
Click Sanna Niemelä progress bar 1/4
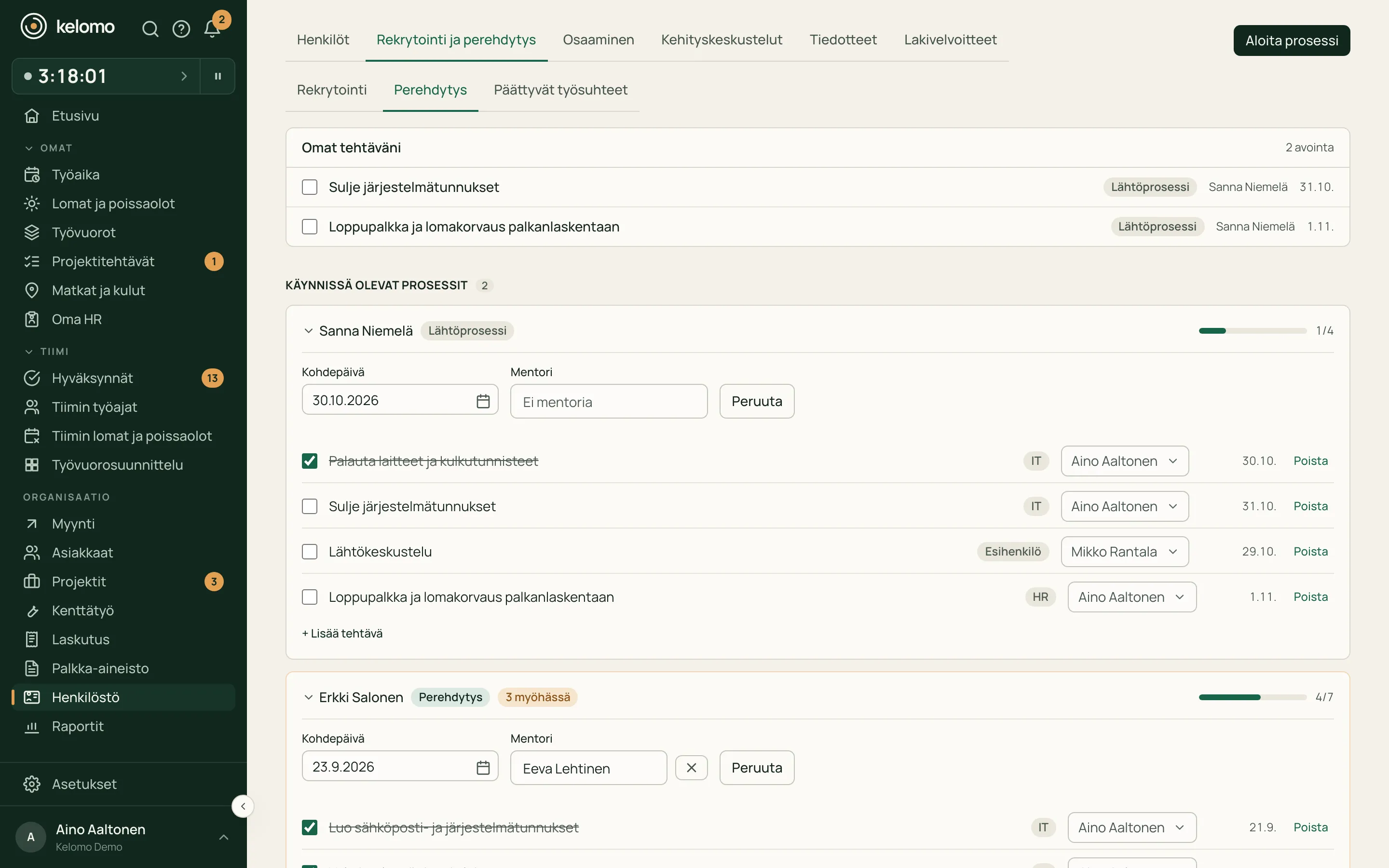point(1253,331)
